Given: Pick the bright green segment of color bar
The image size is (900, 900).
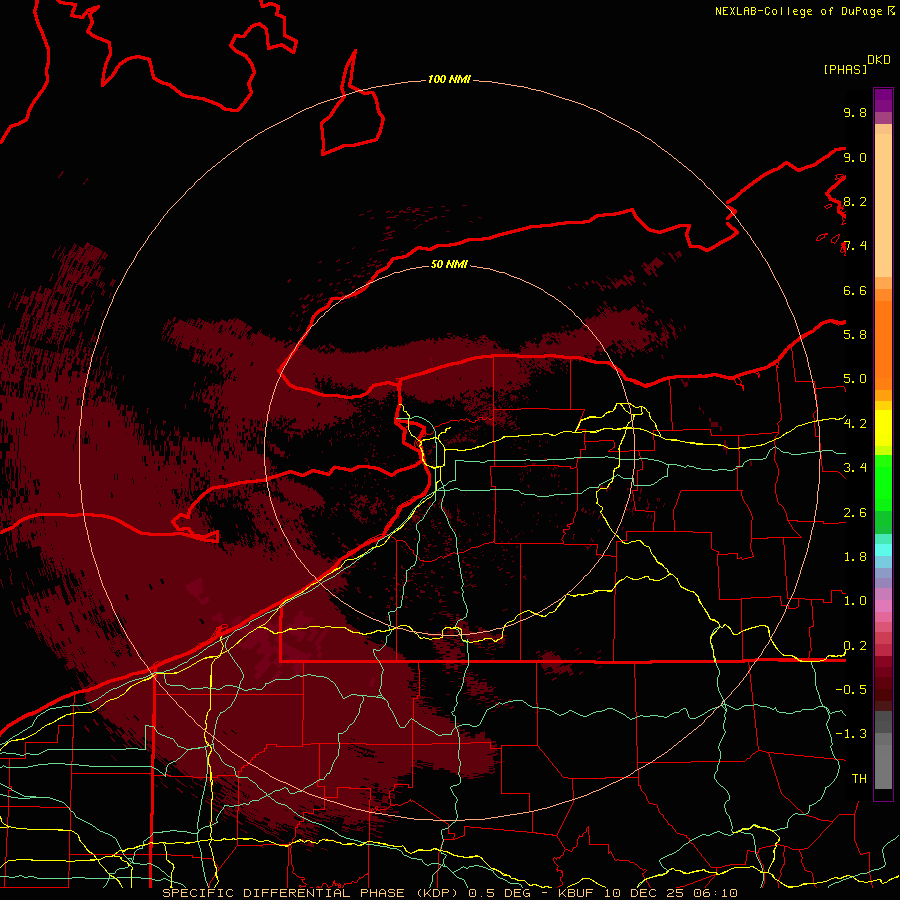Looking at the screenshot, I should [x=883, y=482].
